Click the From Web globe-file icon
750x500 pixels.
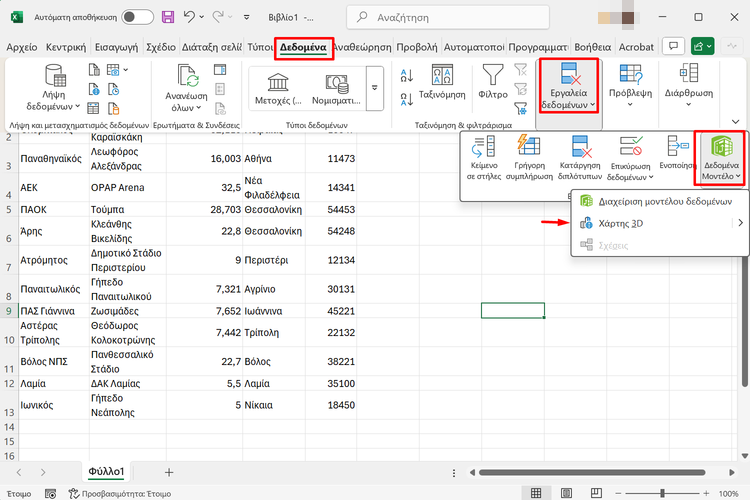point(94,89)
